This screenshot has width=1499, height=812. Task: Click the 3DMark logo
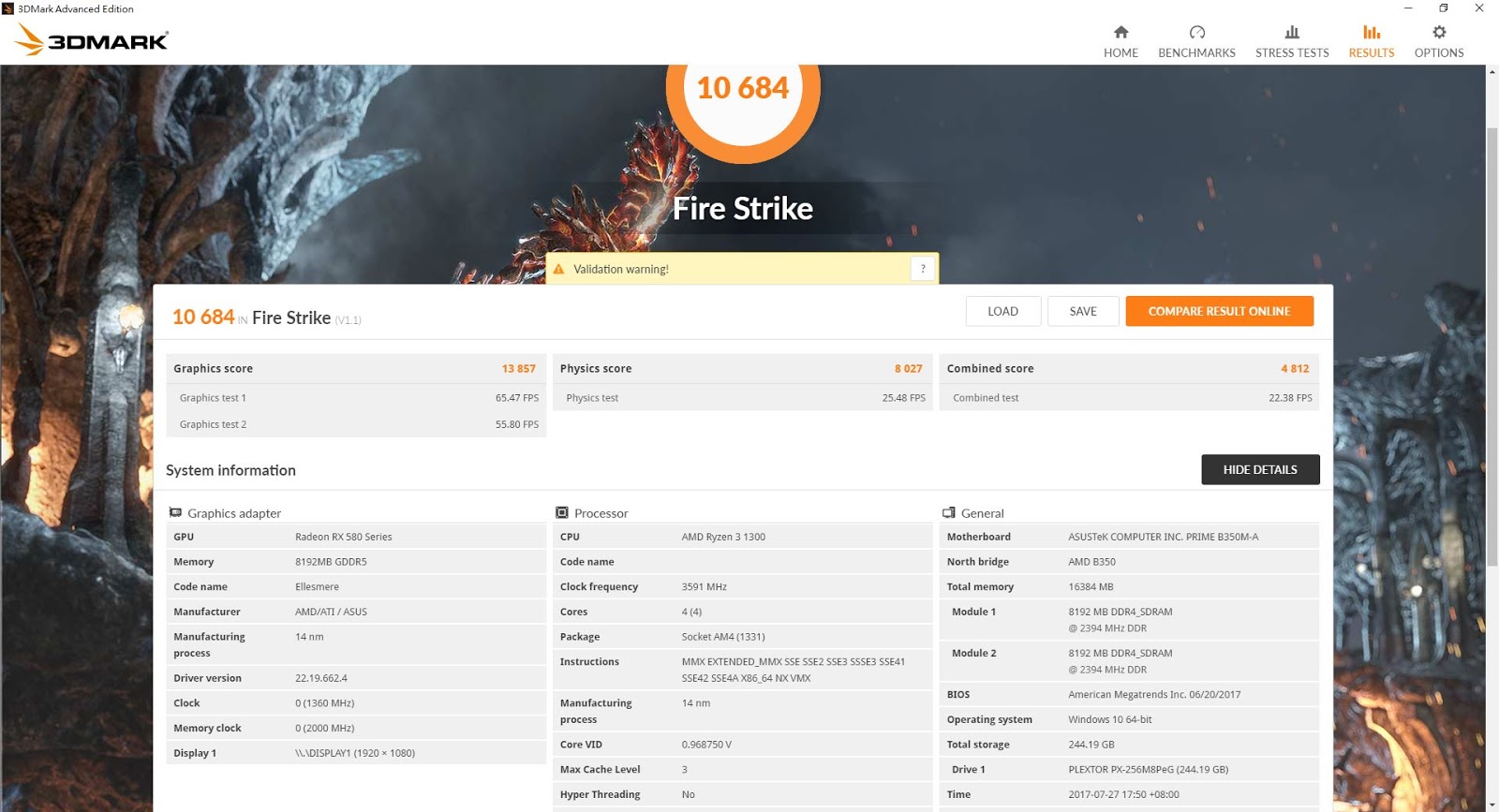pyautogui.click(x=92, y=39)
